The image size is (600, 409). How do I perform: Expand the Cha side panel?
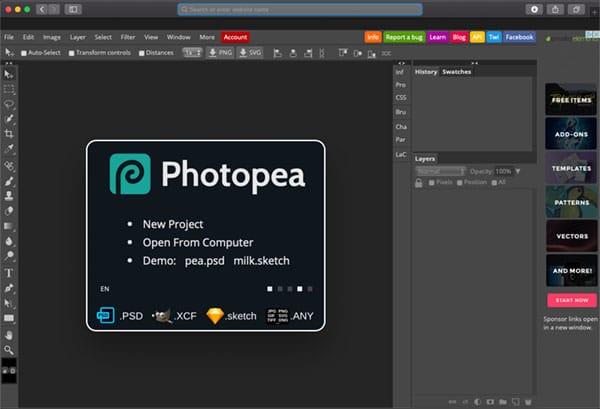point(401,127)
